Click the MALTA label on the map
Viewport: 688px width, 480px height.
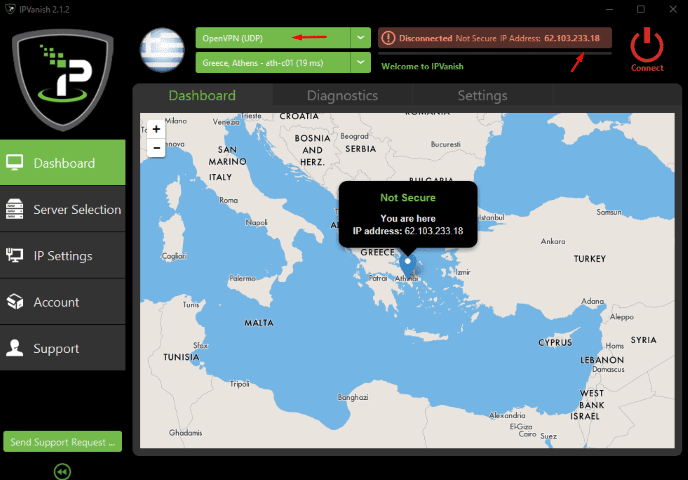pyautogui.click(x=259, y=323)
